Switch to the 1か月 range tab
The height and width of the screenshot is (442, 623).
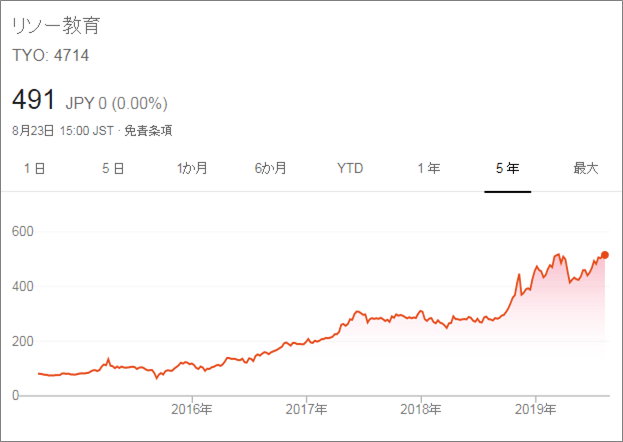click(x=192, y=168)
